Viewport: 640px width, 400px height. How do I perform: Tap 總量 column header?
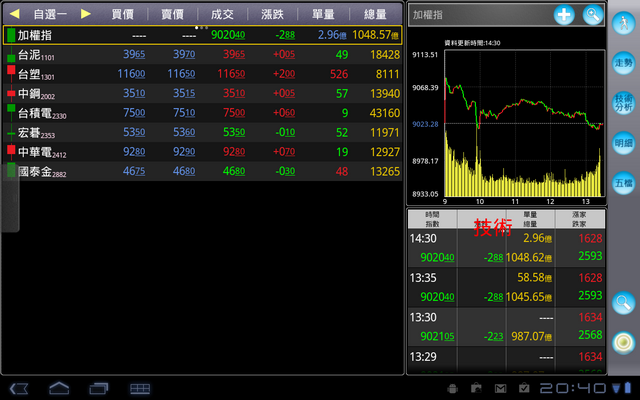click(x=375, y=14)
